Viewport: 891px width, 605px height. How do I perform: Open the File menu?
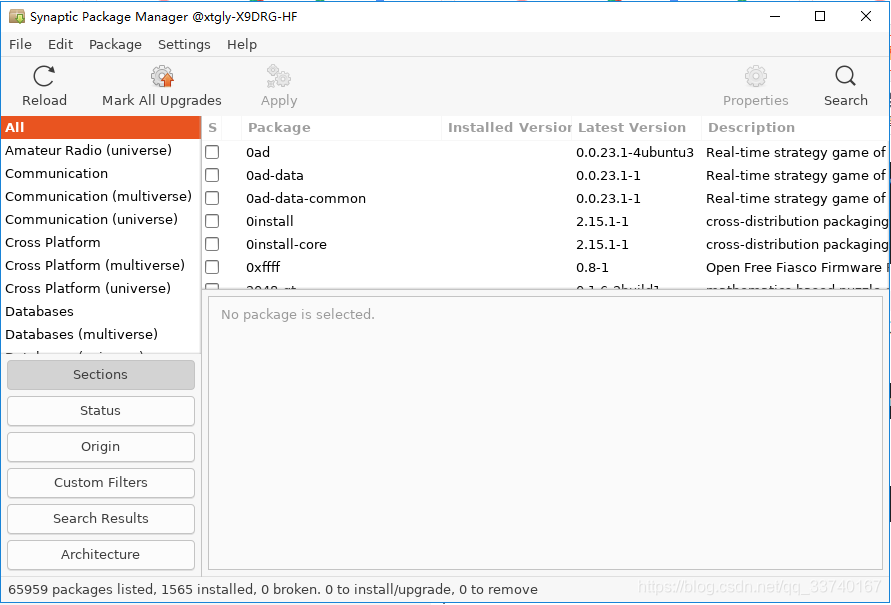(x=20, y=44)
